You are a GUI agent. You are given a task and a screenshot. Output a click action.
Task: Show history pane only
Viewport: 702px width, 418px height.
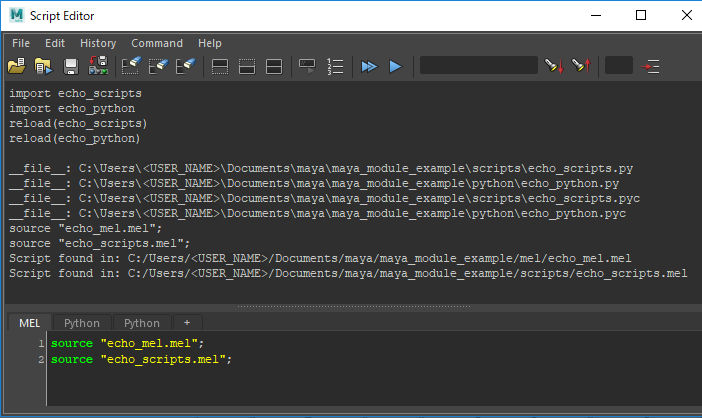[x=221, y=66]
